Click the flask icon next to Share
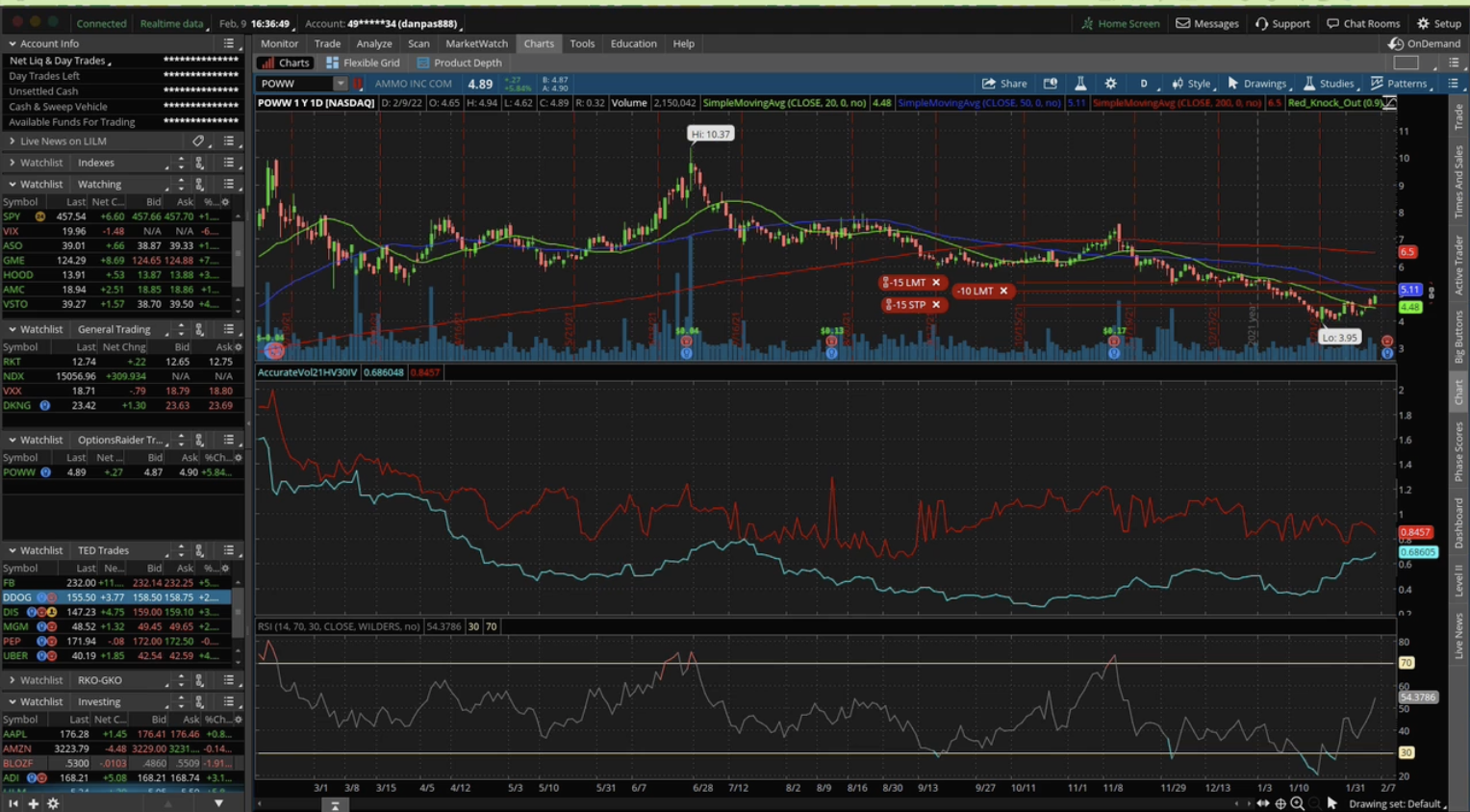The width and height of the screenshot is (1470, 812). pos(1080,84)
